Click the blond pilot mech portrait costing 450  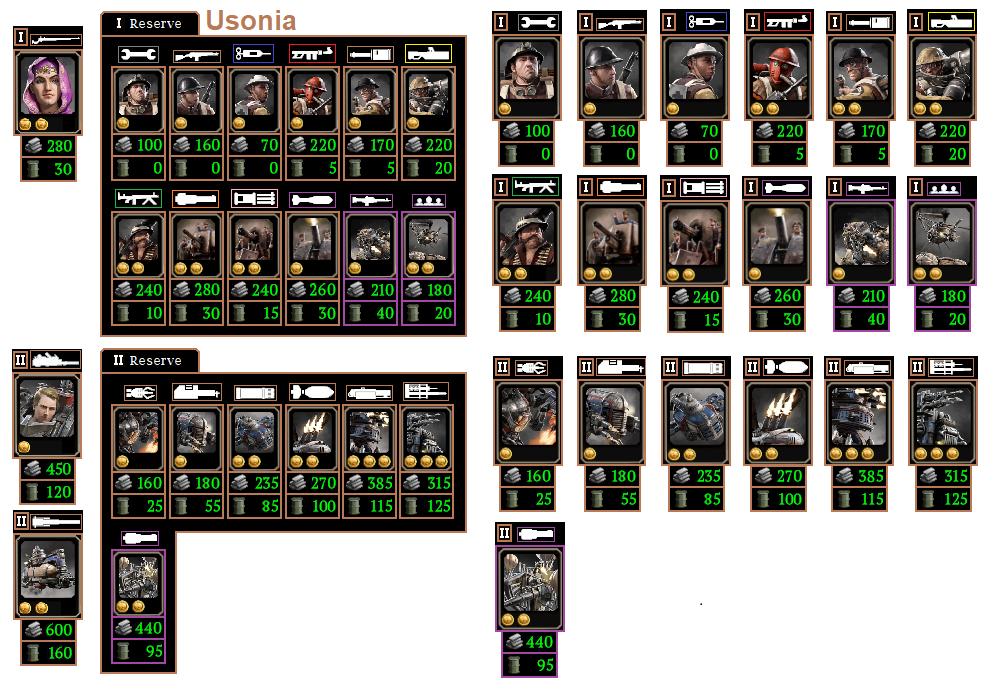[47, 415]
